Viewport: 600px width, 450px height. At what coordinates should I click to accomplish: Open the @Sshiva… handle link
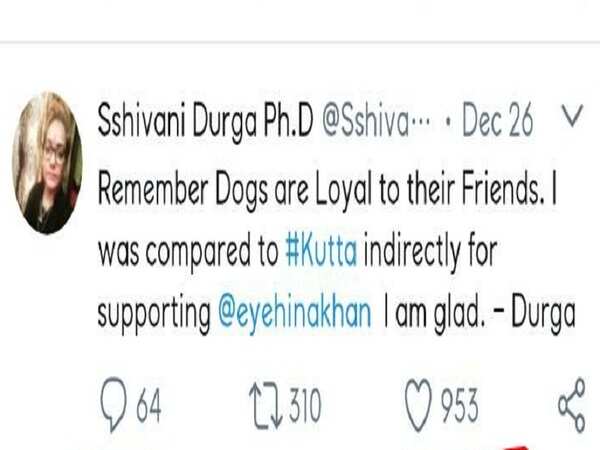click(377, 121)
